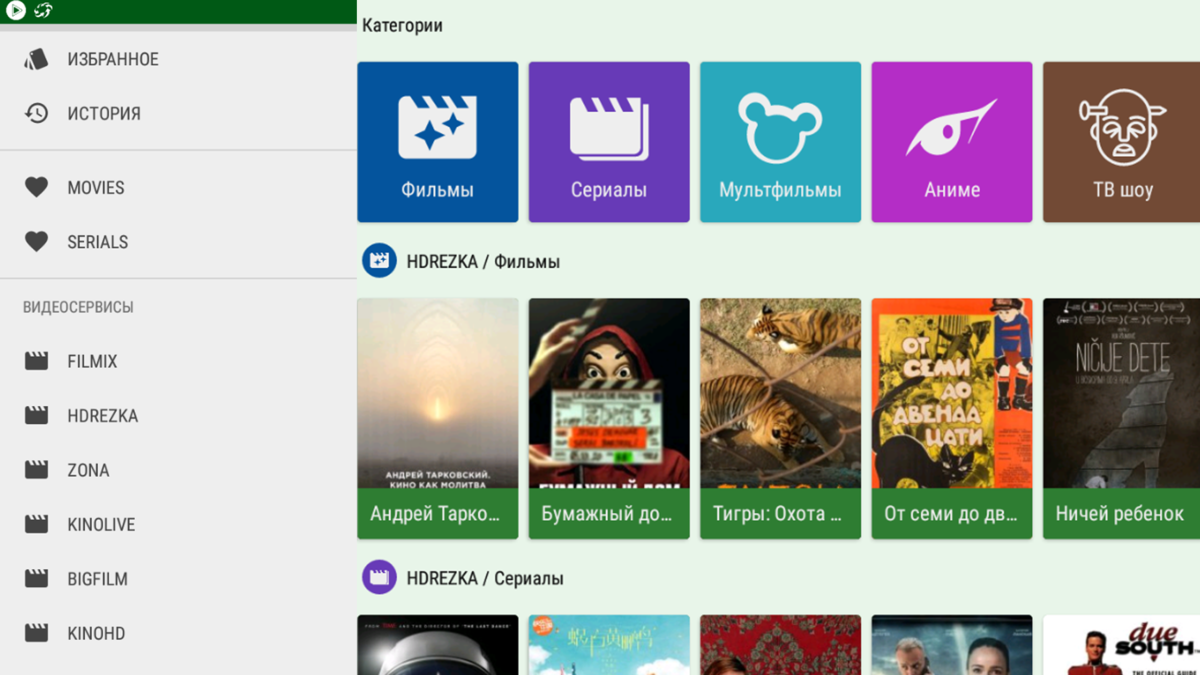This screenshot has height=675, width=1200.
Task: Open the ТВ шоу category tile
Action: [x=1122, y=142]
